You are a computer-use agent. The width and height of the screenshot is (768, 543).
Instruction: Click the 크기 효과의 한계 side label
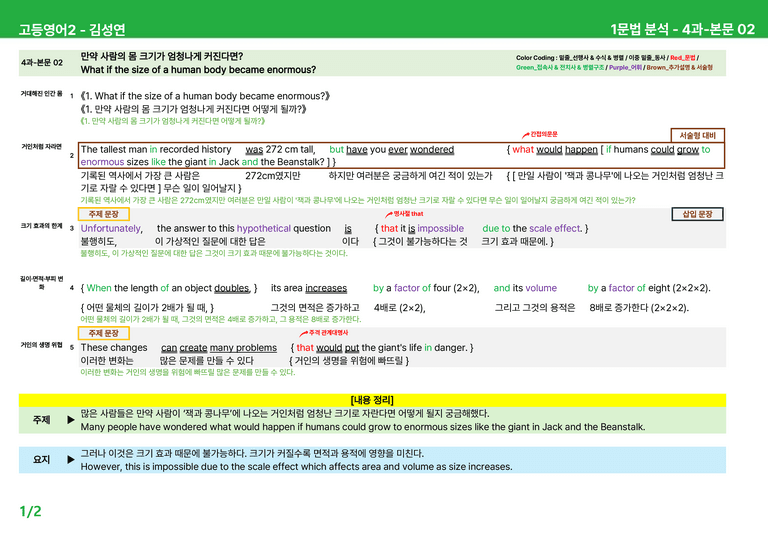click(x=42, y=226)
